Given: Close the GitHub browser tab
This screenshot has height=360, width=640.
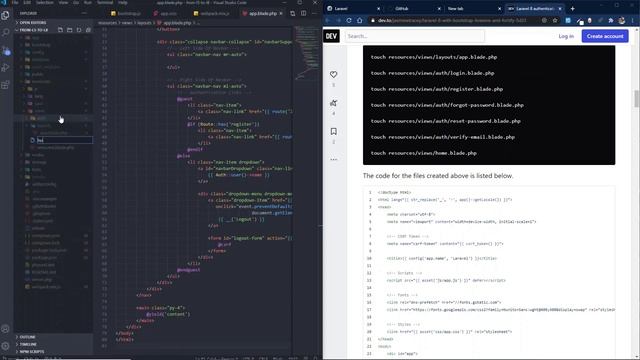Looking at the screenshot, I should coord(439,9).
